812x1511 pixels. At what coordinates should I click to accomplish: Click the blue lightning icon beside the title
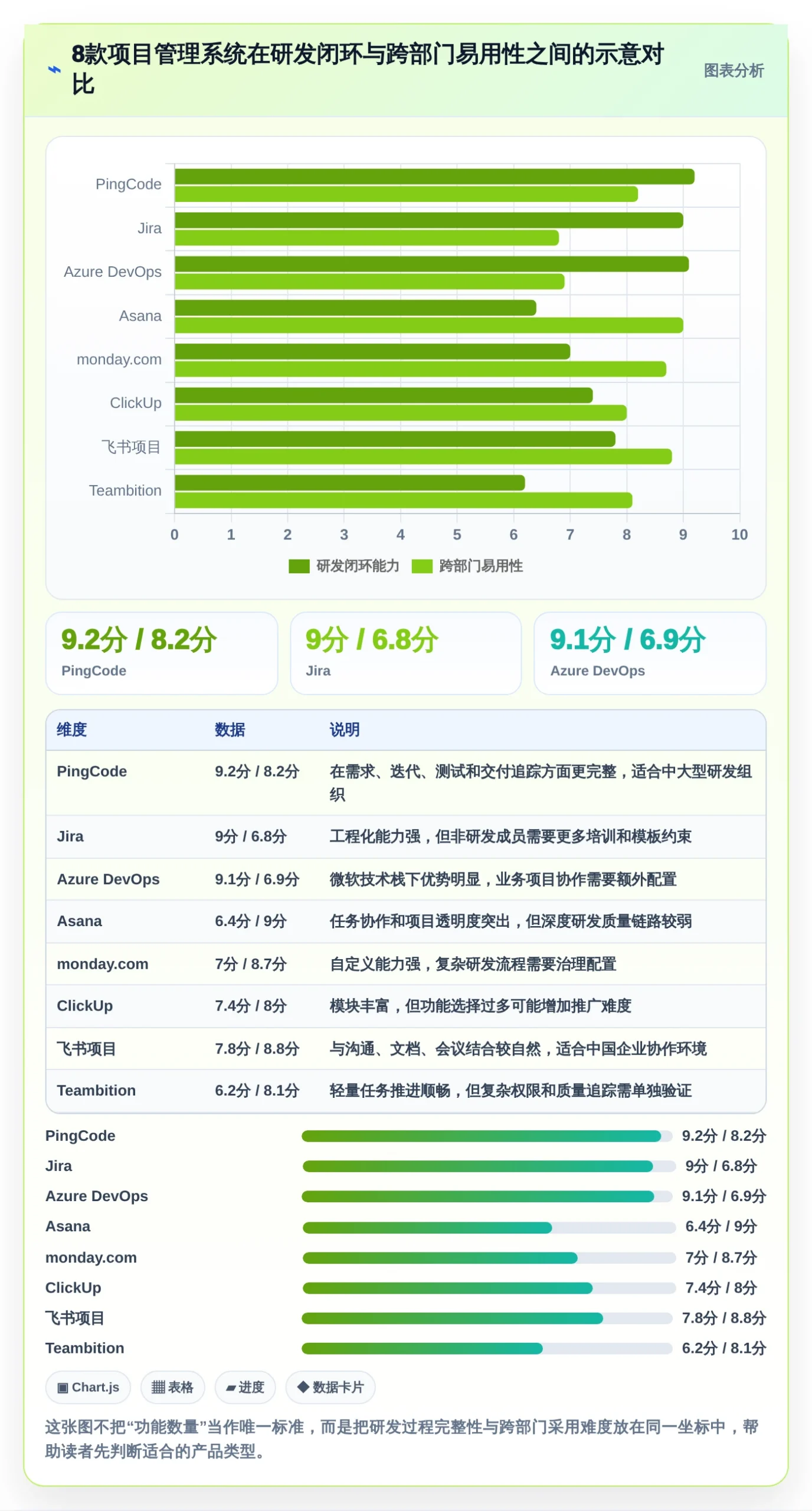54,70
